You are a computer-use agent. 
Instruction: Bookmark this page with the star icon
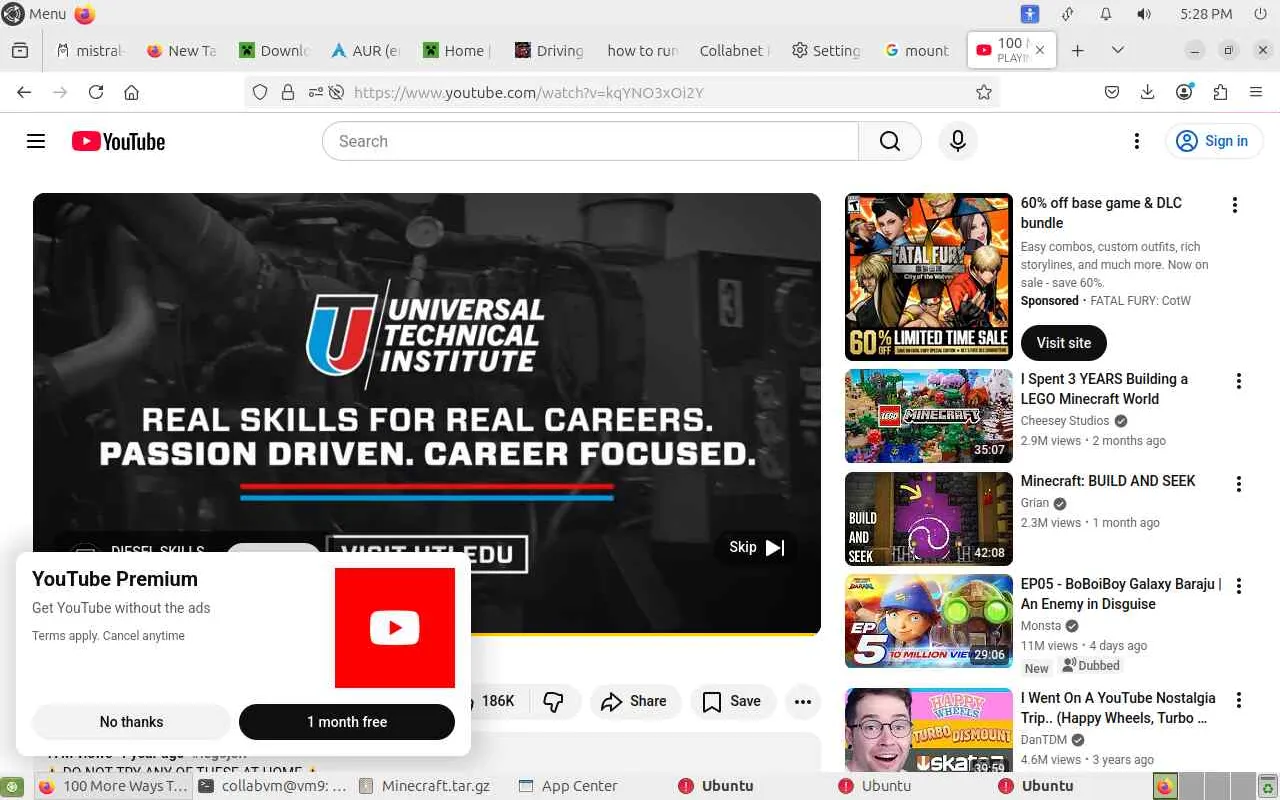tap(984, 92)
